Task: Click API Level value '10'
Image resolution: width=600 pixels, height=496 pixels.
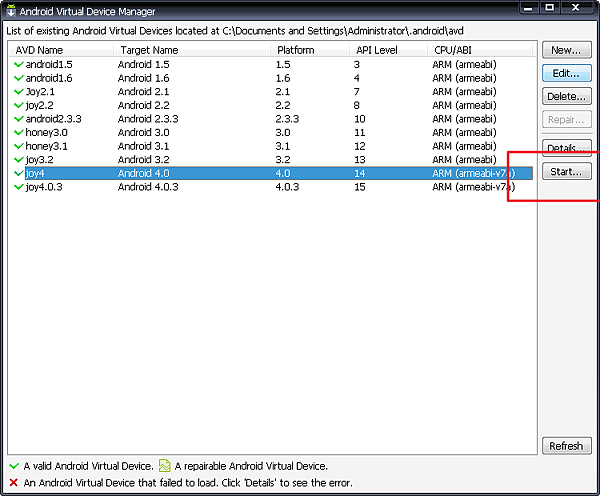Action: (x=360, y=119)
